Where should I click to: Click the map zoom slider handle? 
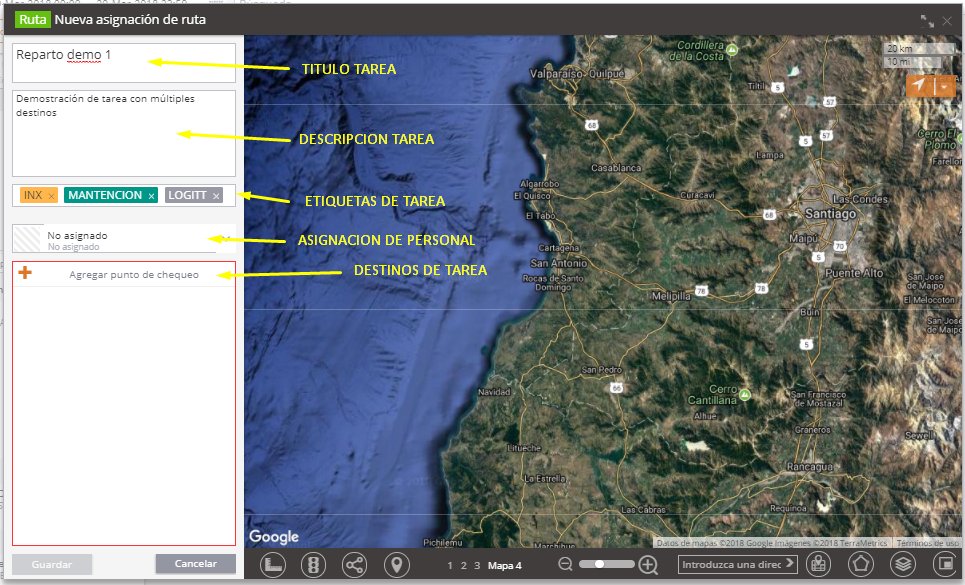599,564
